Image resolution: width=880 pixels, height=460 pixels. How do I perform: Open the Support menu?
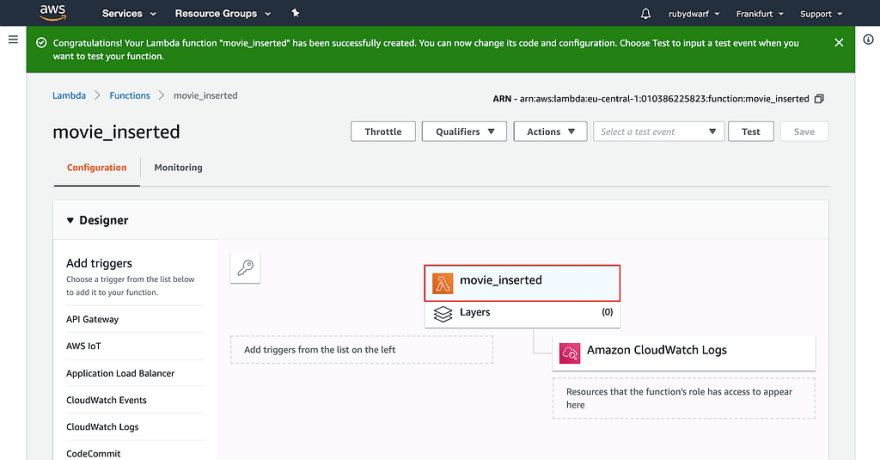(821, 14)
